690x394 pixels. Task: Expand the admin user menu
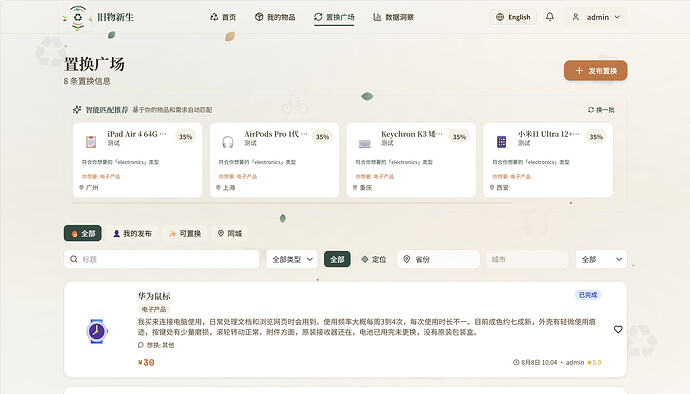coord(596,17)
